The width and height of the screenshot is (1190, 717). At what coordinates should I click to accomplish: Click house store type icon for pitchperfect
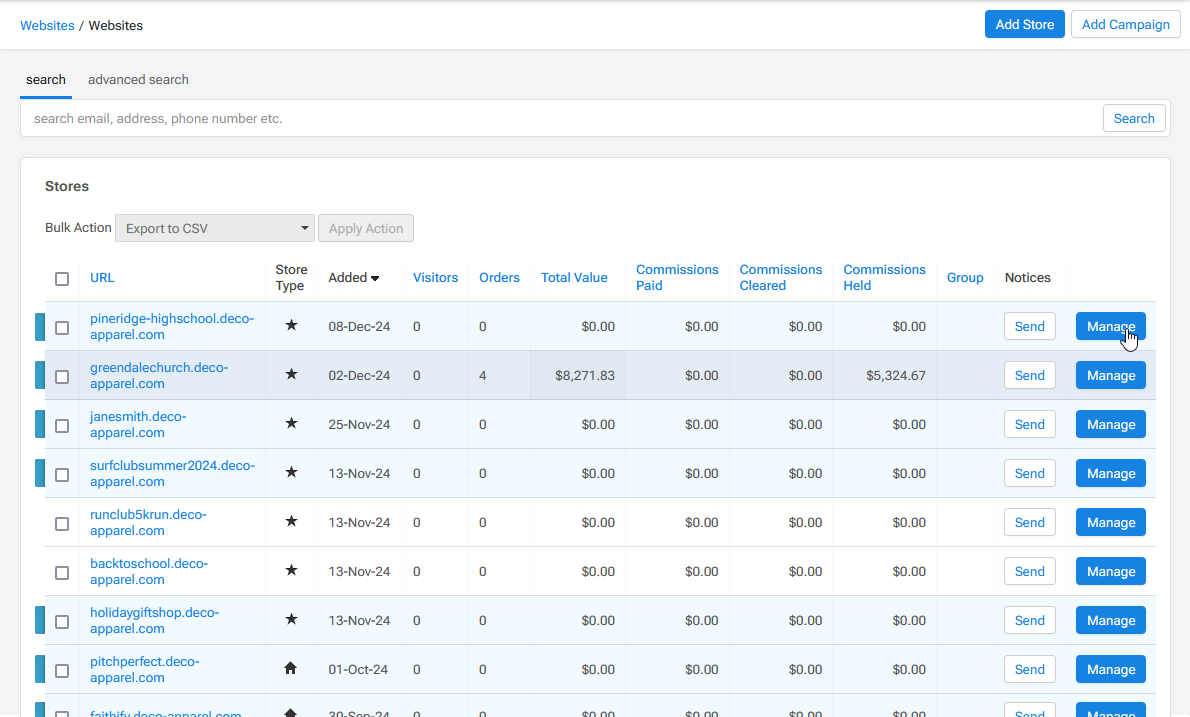[x=291, y=668]
